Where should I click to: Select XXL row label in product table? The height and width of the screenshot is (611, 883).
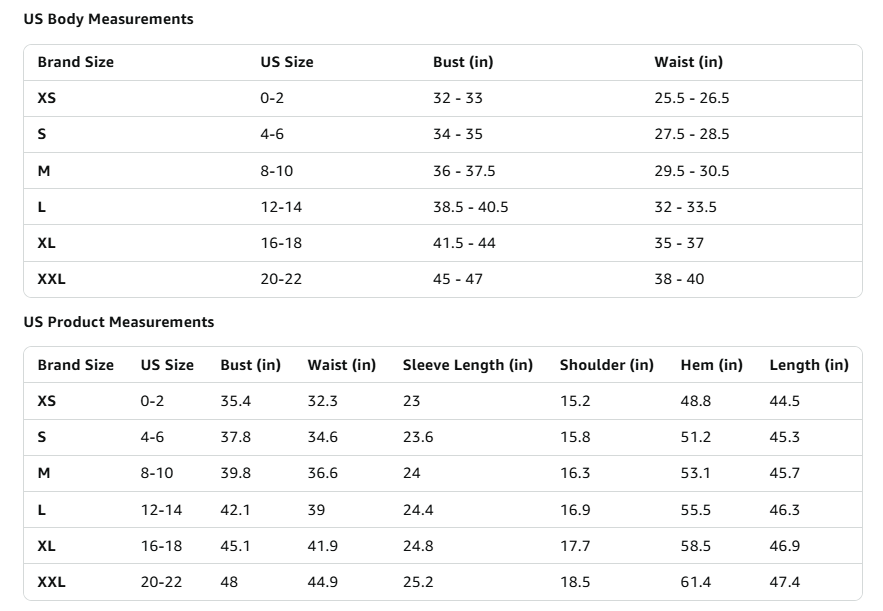click(x=51, y=582)
